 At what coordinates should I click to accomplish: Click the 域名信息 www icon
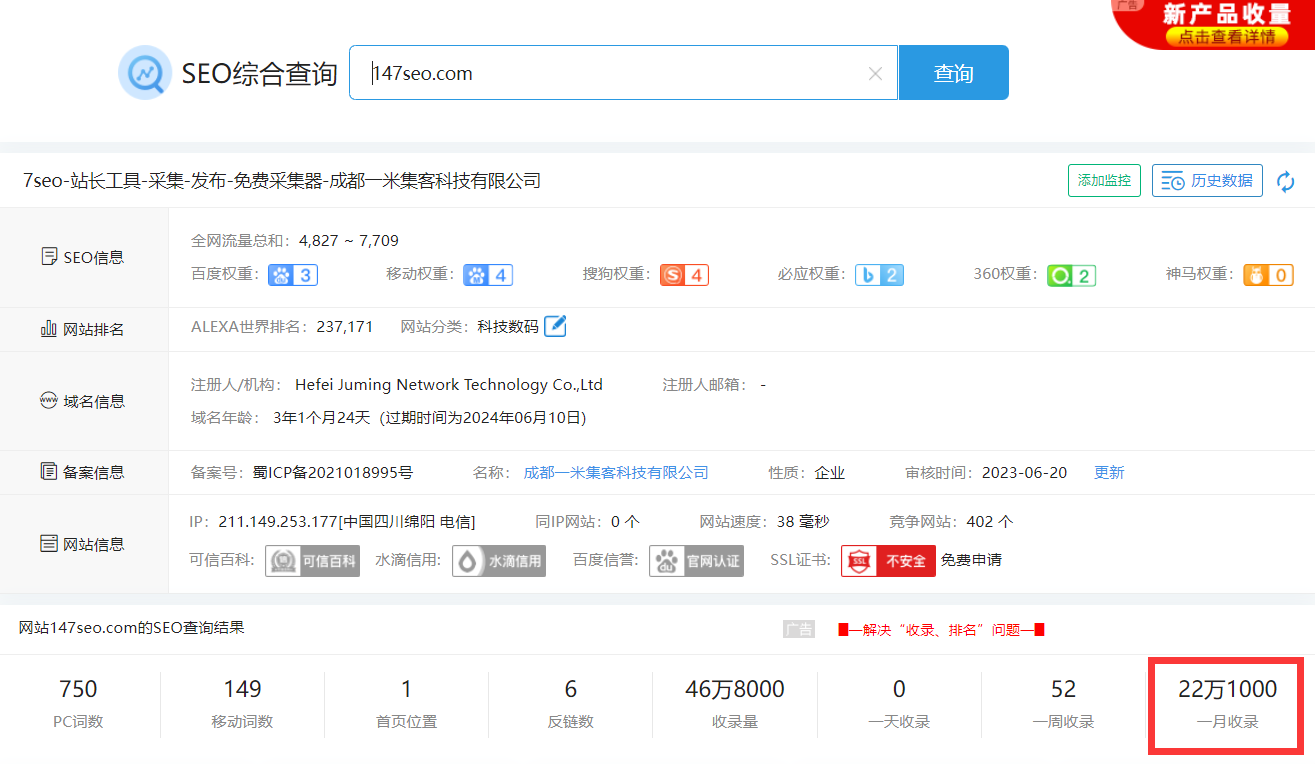tap(48, 401)
